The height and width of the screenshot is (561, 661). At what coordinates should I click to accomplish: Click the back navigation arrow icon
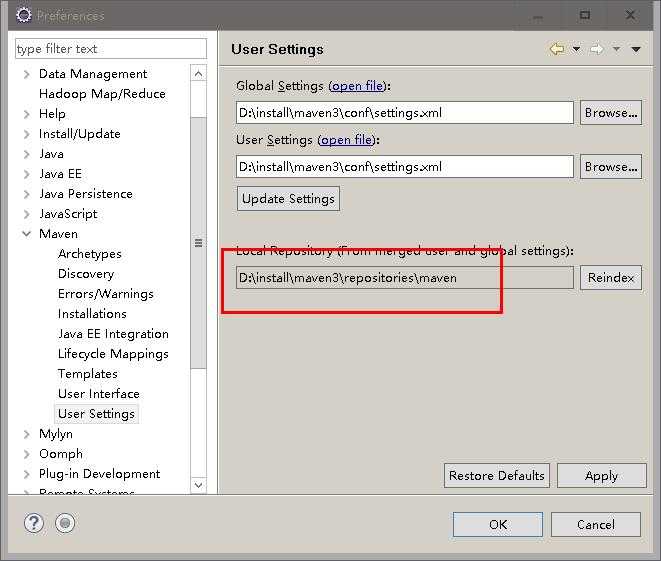coord(557,49)
